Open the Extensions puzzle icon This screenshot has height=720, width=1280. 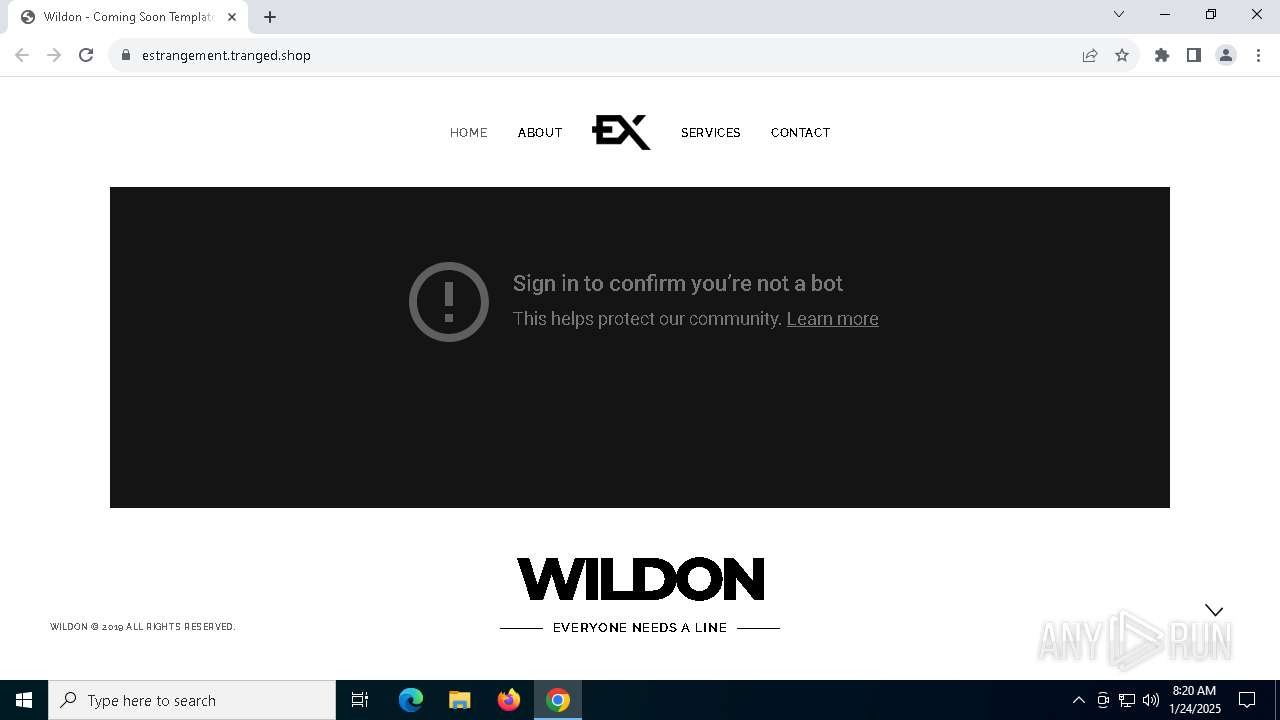tap(1162, 55)
